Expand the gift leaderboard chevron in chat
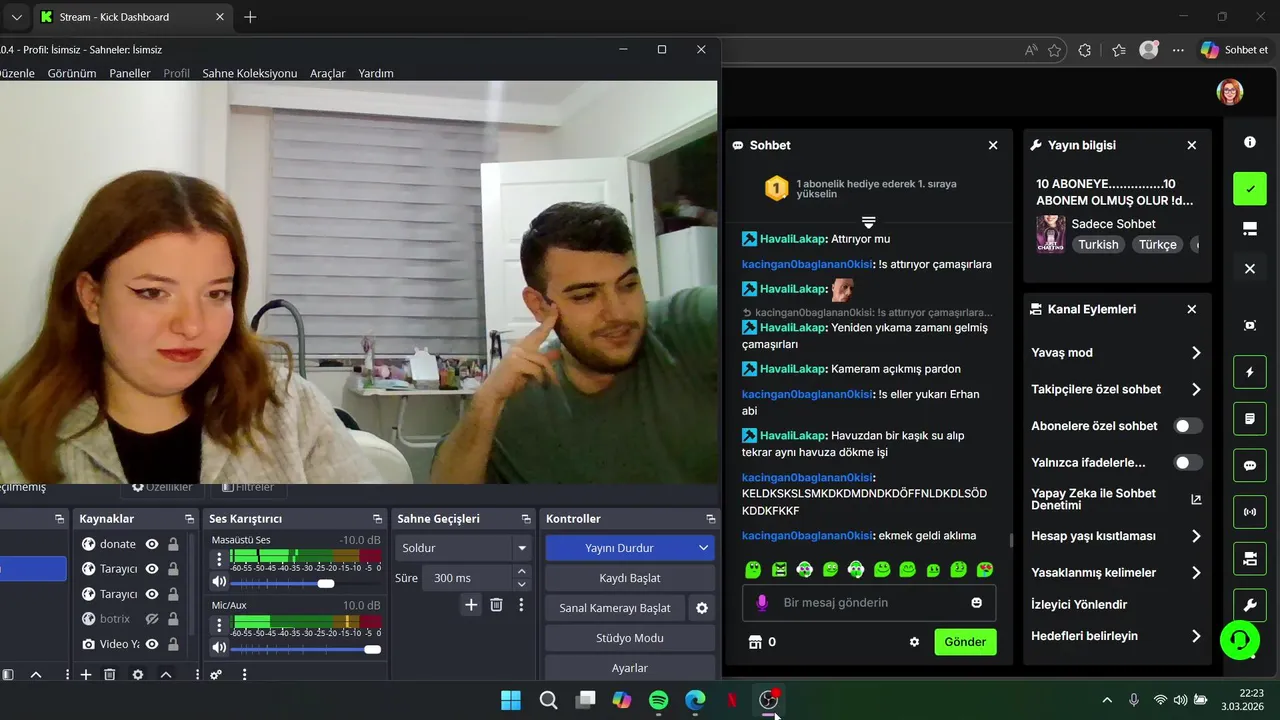This screenshot has width=1280, height=720. coord(868,222)
